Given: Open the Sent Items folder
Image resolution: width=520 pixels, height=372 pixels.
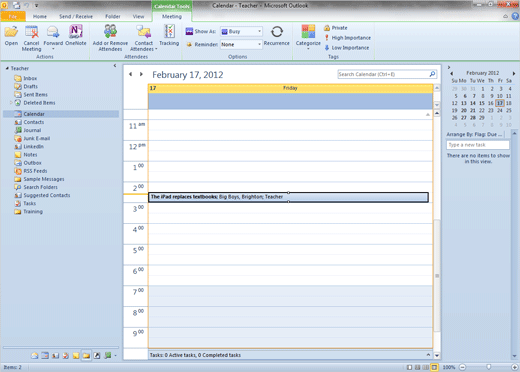Looking at the screenshot, I should click(35, 95).
